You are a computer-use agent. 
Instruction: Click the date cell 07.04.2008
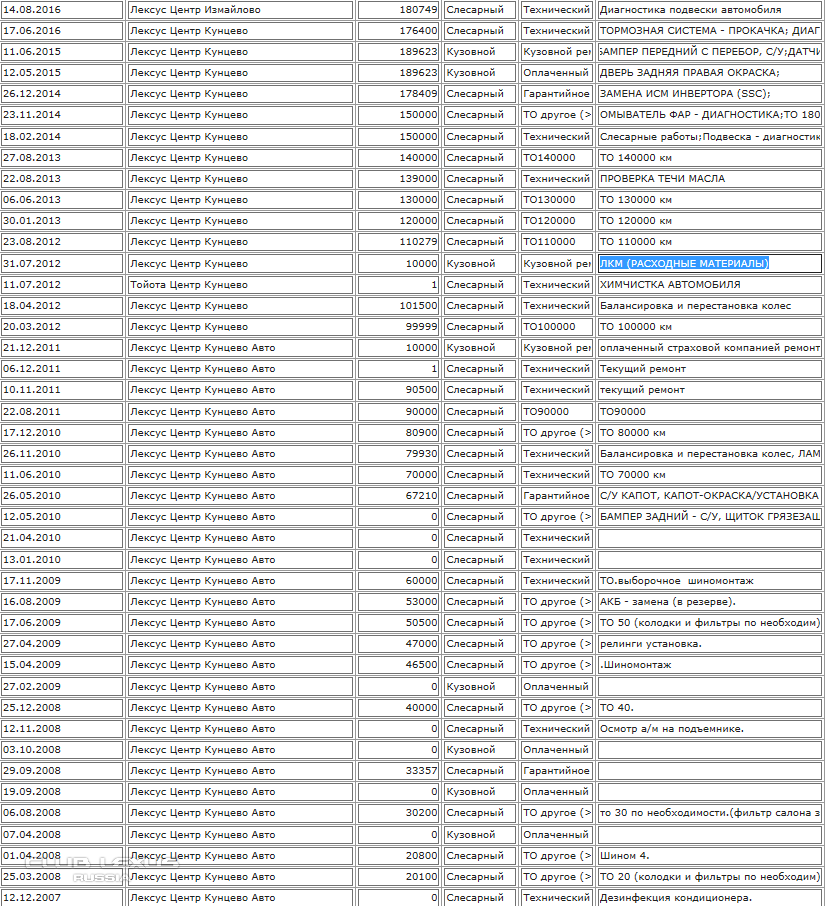coord(62,834)
